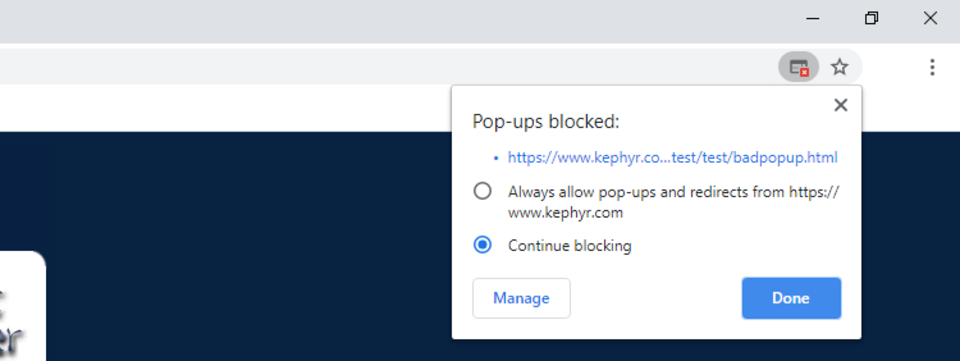
Task: Select the Continue blocking radio button
Action: [x=482, y=245]
